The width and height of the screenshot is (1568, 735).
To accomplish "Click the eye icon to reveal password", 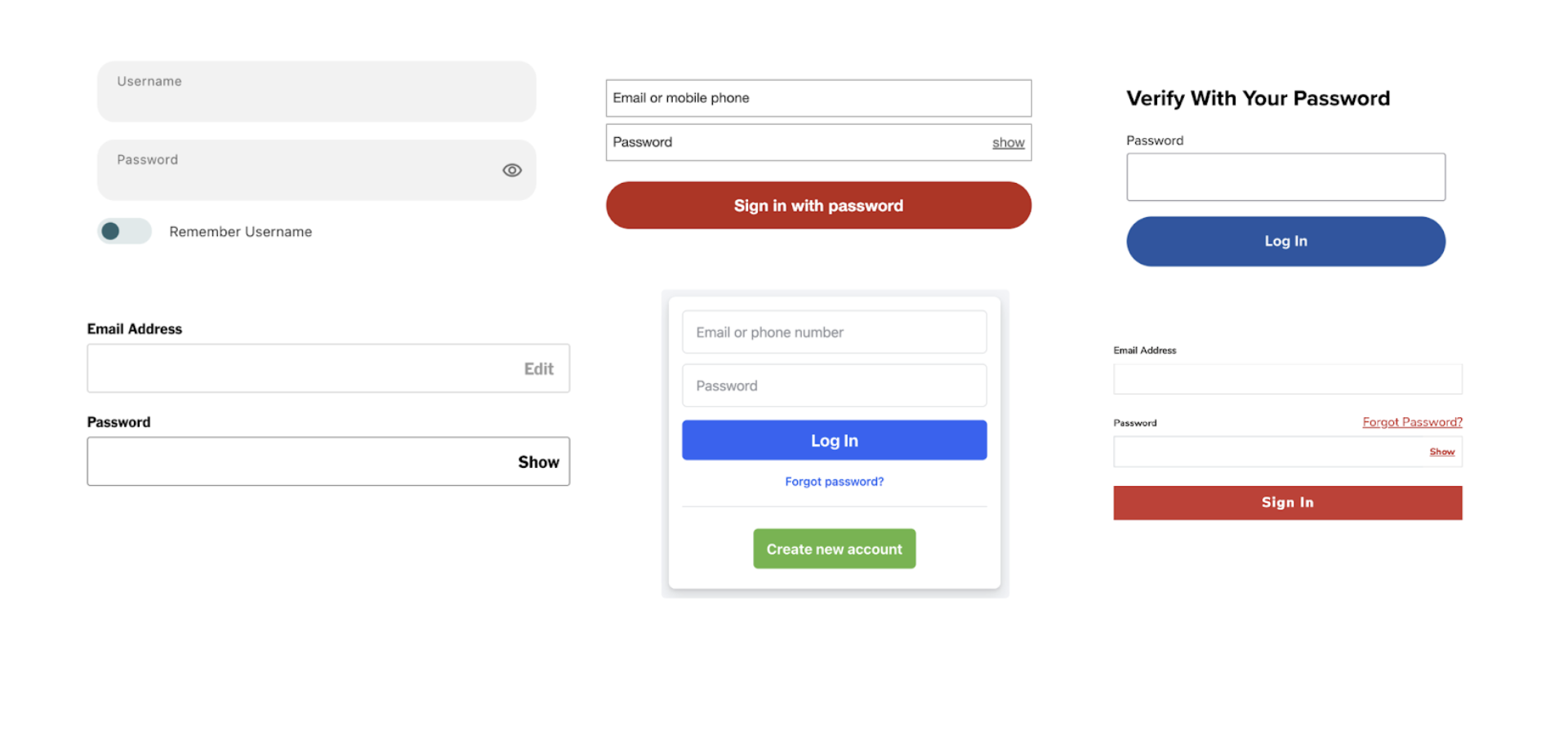I will 512,170.
